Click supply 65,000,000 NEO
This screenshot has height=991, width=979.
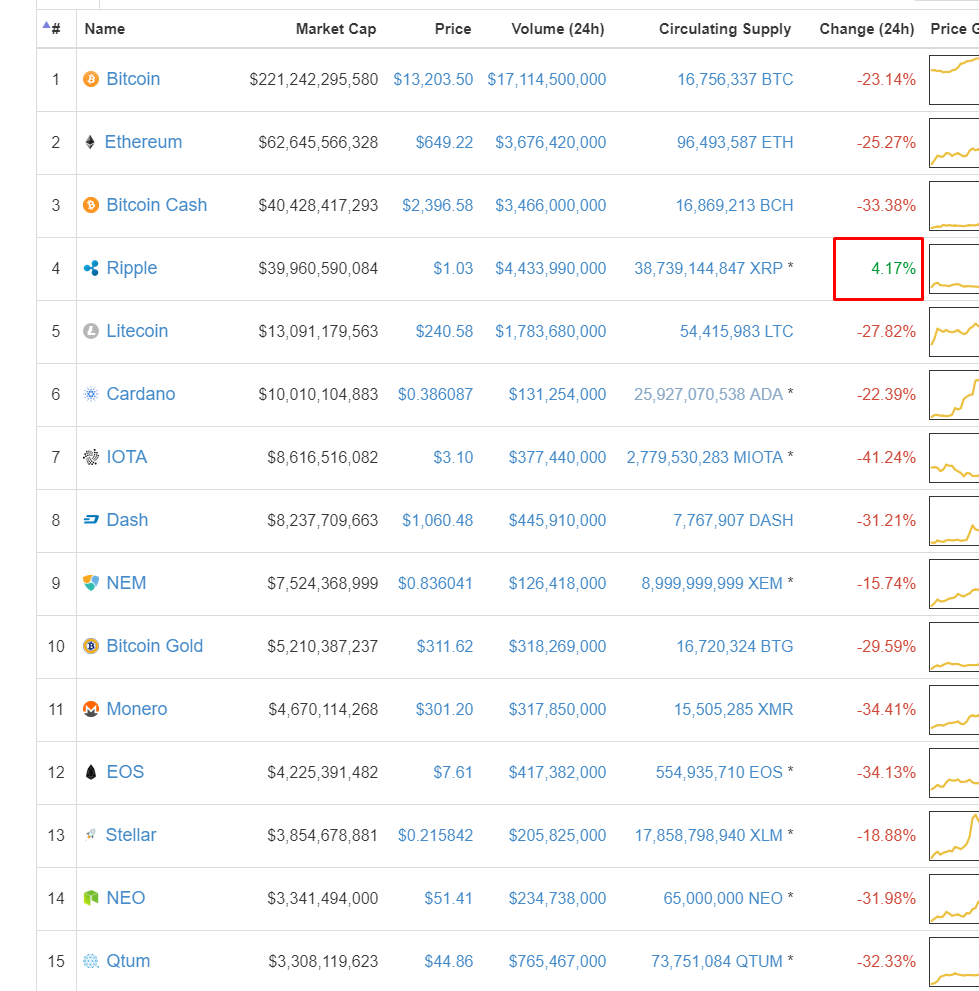point(723,899)
